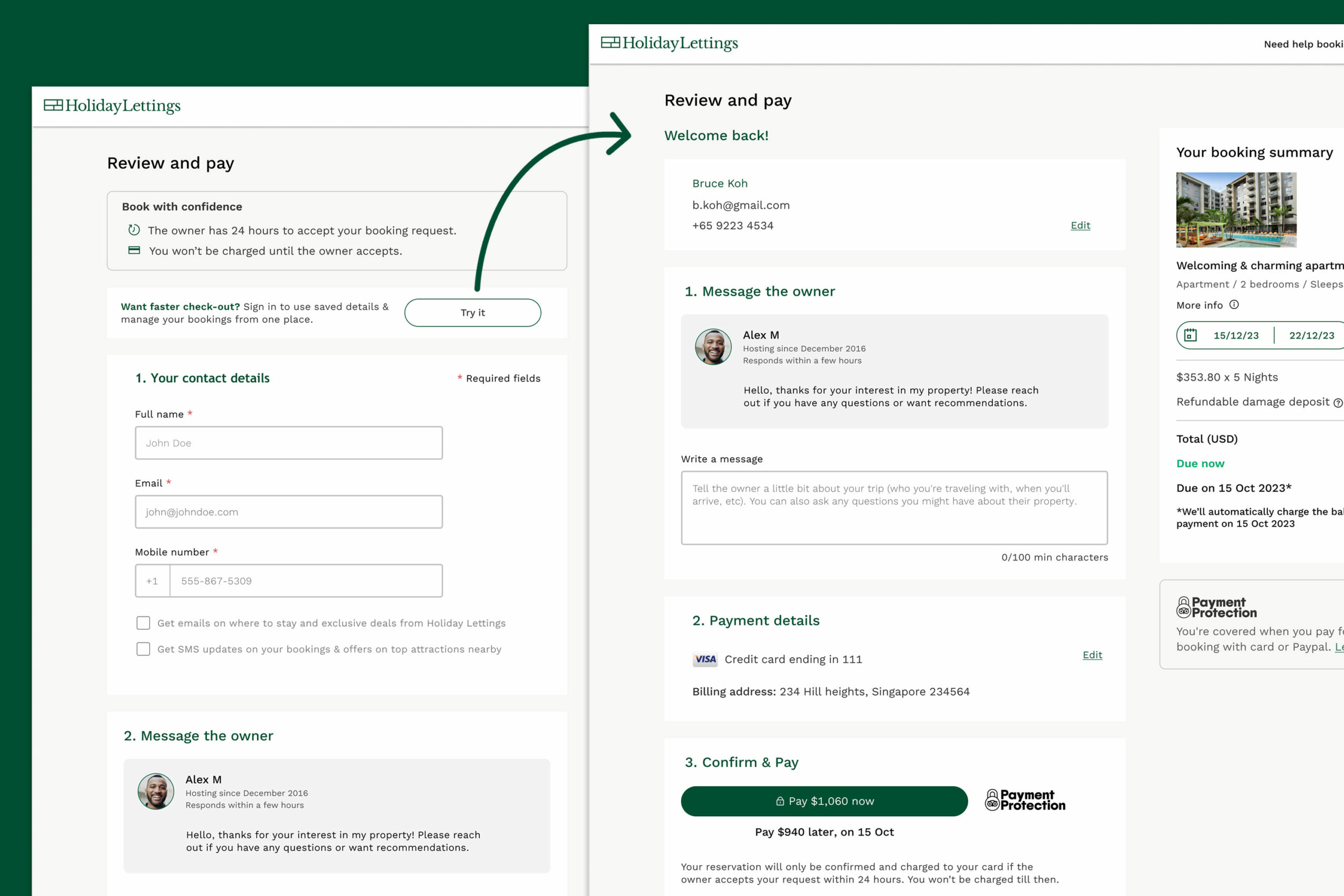Viewport: 1344px width, 896px height.
Task: Click the calendar icon in date range
Action: (x=1190, y=335)
